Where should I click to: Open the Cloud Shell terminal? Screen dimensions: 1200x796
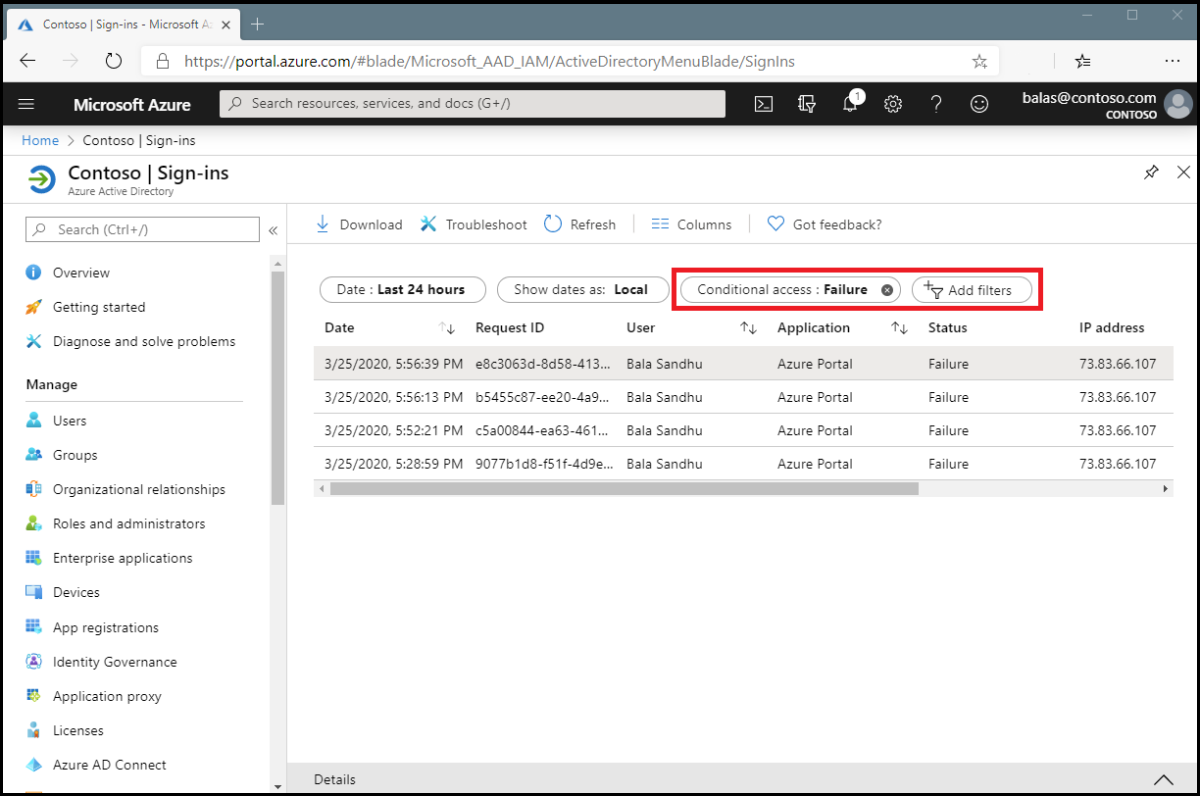coord(763,104)
